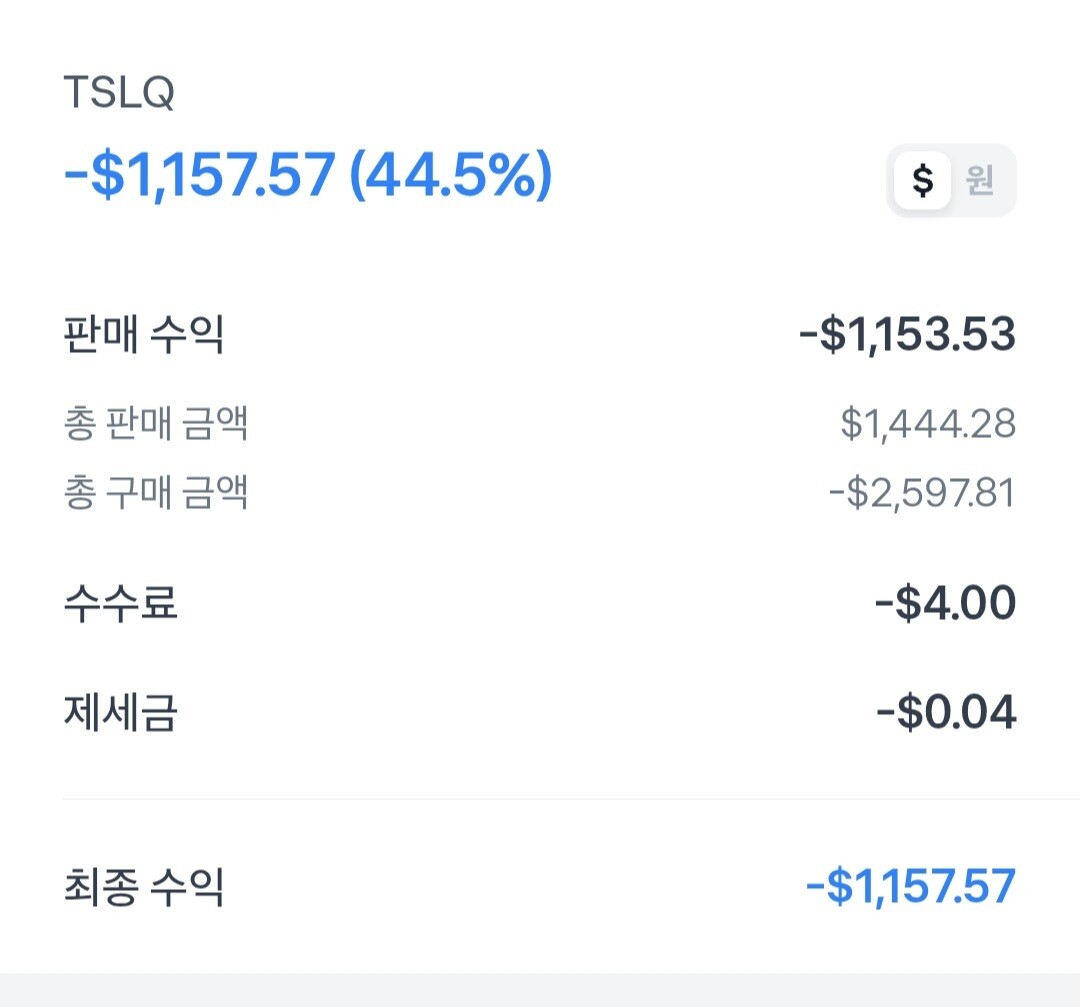Image resolution: width=1080 pixels, height=1007 pixels.
Task: Select the 제세금 tax row label
Action: click(x=121, y=712)
